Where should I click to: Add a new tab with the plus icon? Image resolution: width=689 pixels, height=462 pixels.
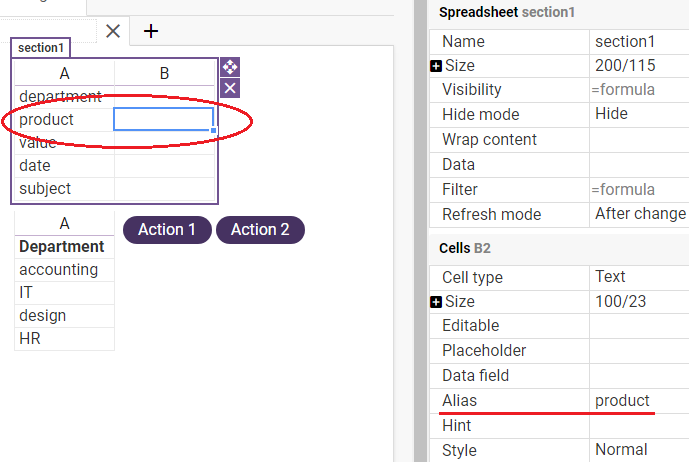click(151, 31)
